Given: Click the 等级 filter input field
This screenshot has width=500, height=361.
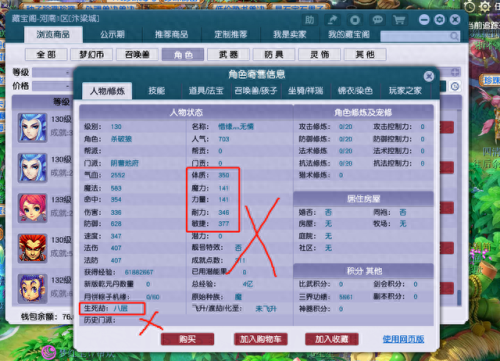Looking at the screenshot, I should click(52, 72).
